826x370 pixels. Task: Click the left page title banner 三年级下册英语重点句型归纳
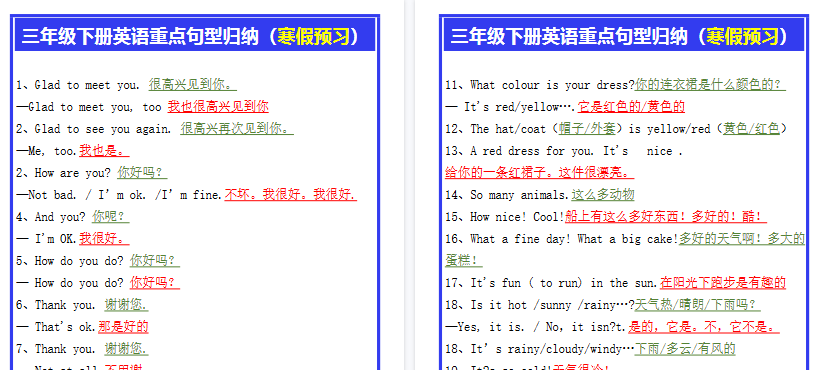(x=195, y=35)
